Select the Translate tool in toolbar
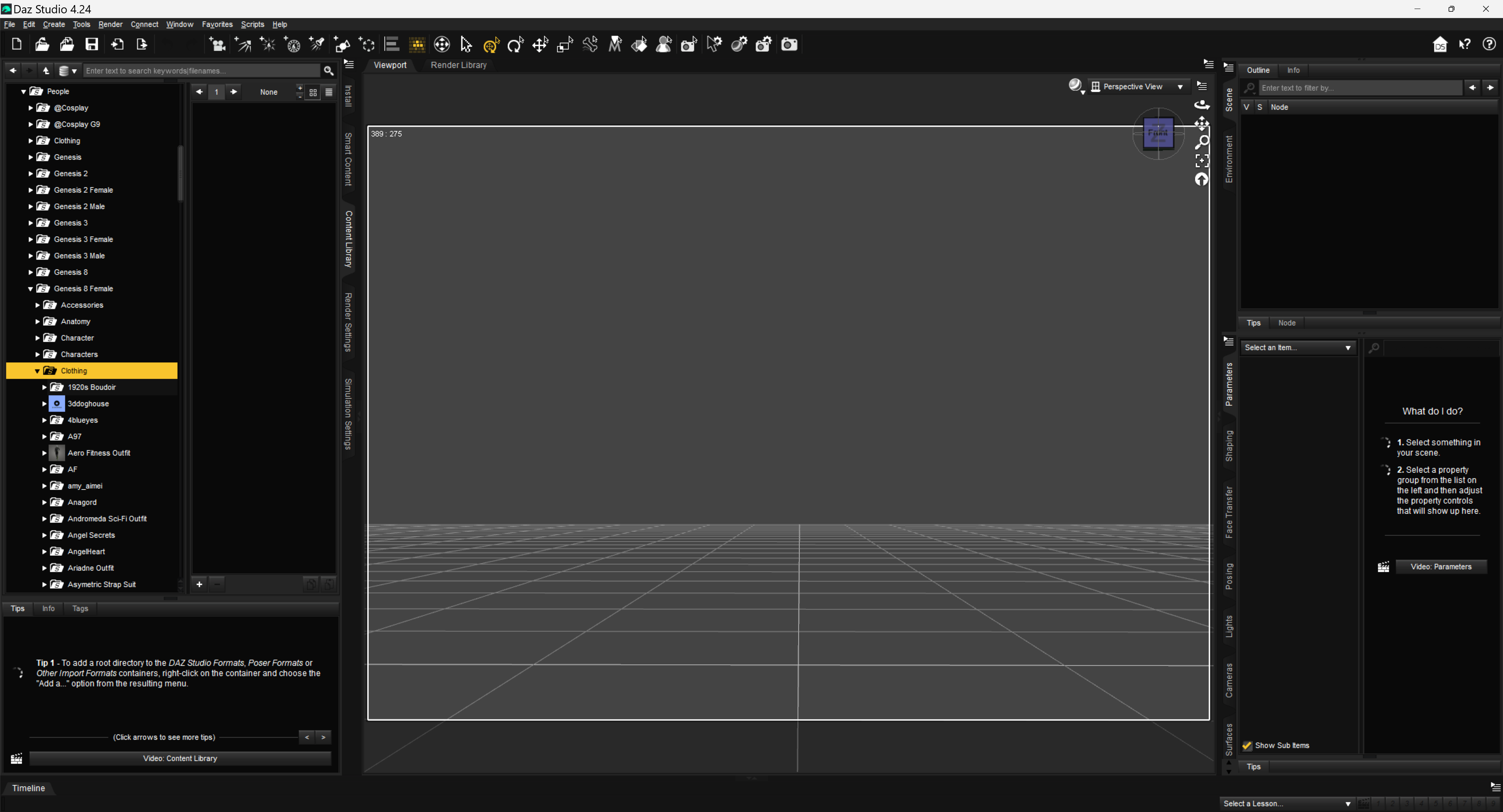The width and height of the screenshot is (1503, 812). coord(540,44)
